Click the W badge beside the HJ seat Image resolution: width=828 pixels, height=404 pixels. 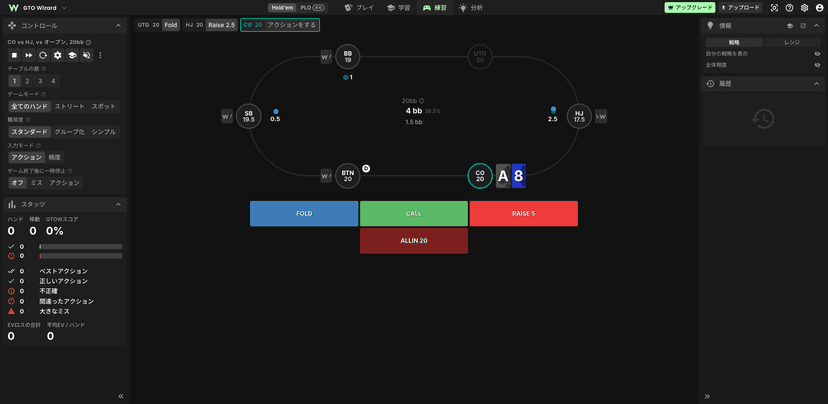point(601,116)
